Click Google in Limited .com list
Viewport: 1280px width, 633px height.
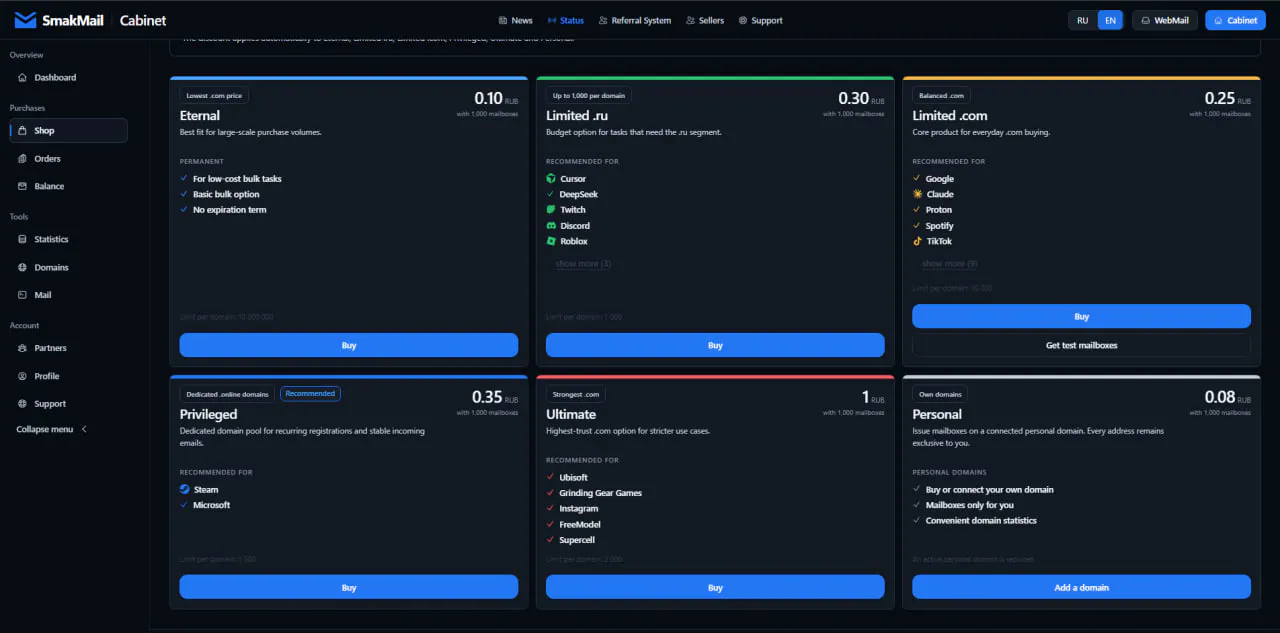coord(940,179)
